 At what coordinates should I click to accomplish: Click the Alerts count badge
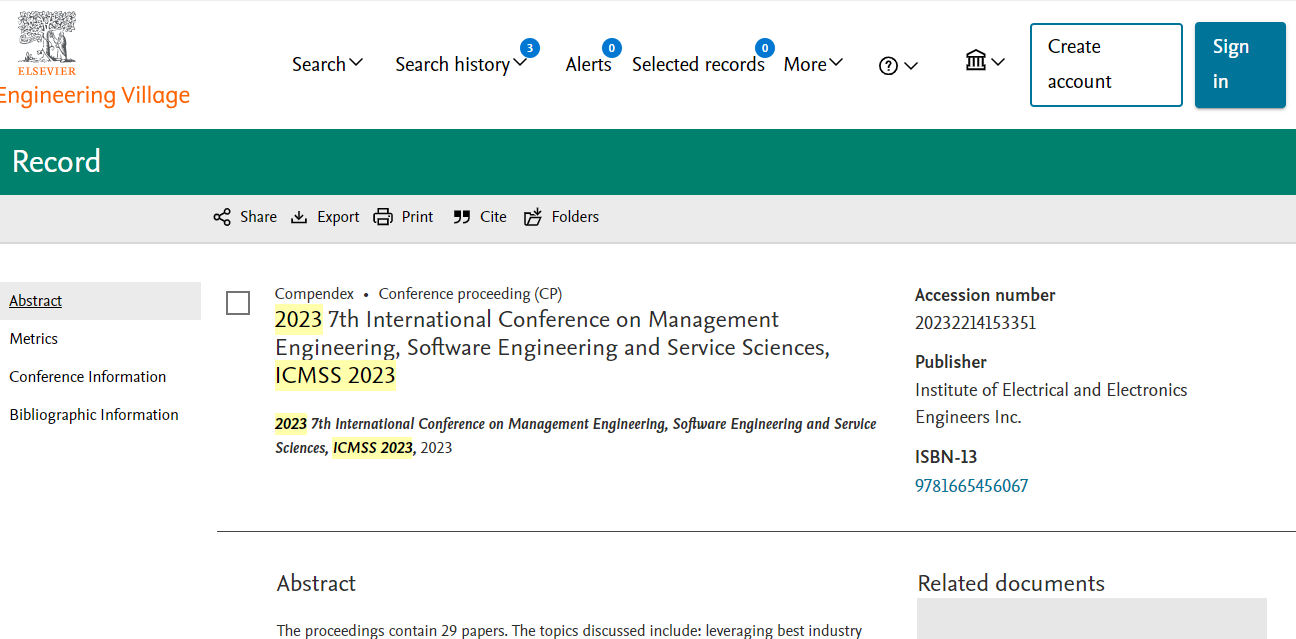pyautogui.click(x=612, y=47)
